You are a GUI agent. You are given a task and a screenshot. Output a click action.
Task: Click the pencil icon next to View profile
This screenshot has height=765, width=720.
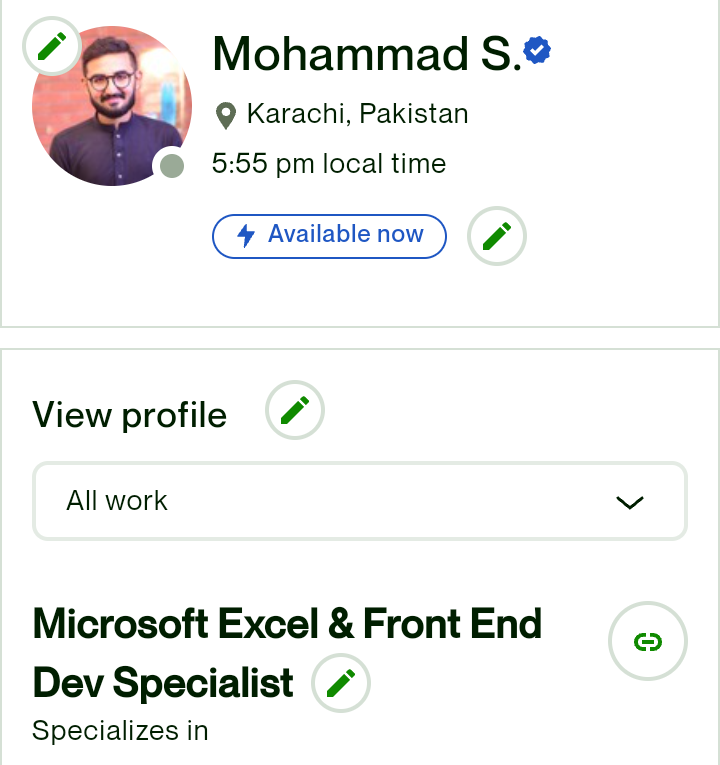pos(295,410)
